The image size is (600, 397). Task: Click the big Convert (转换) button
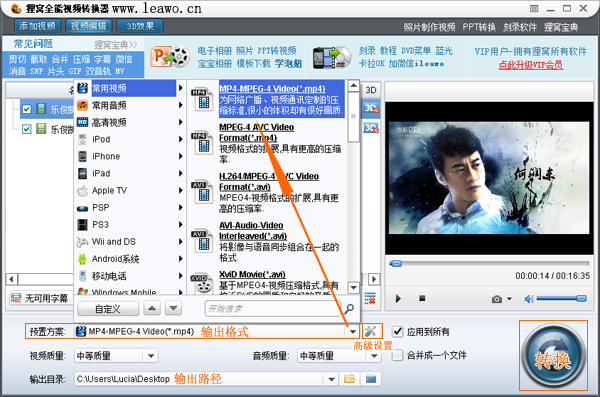click(553, 356)
